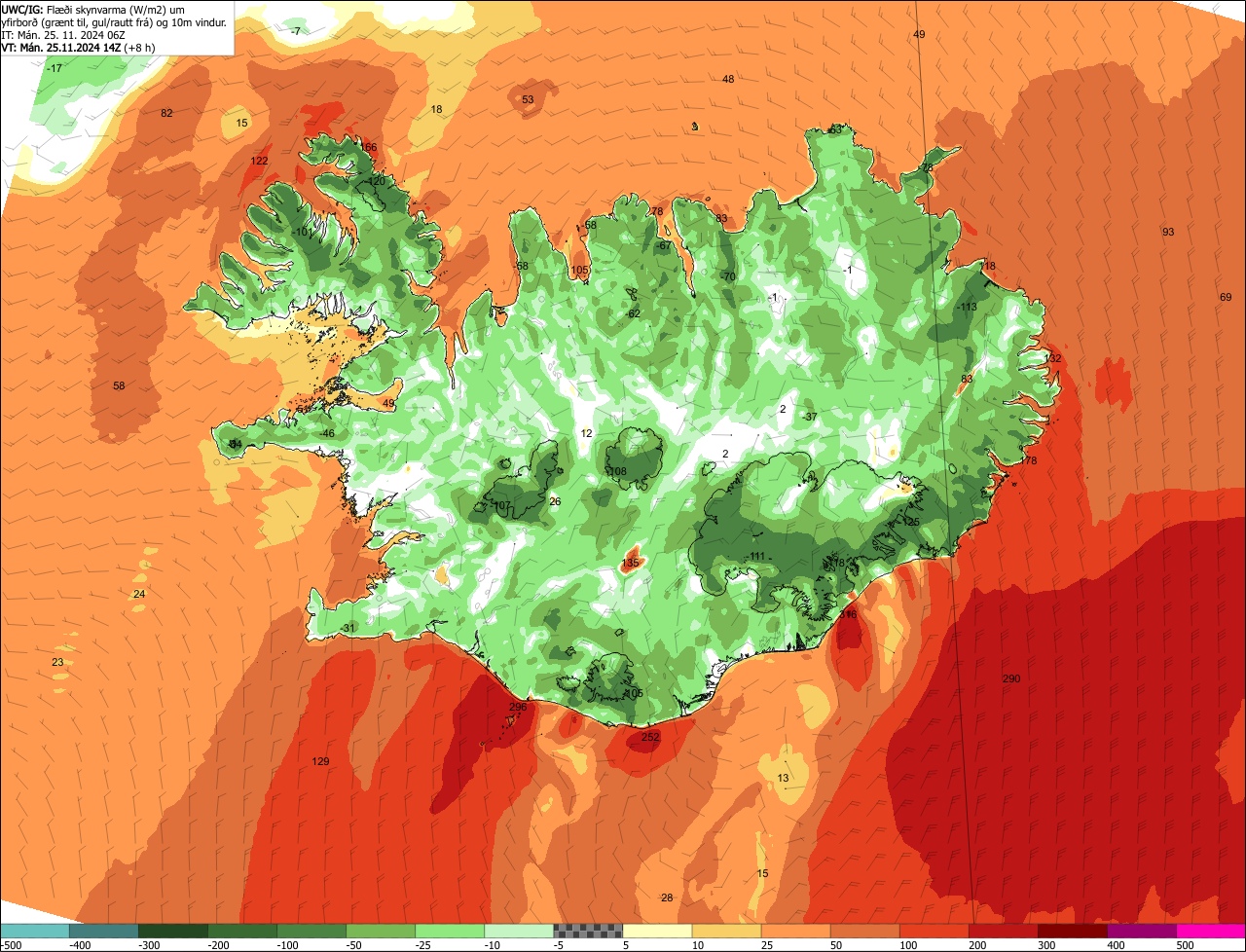The height and width of the screenshot is (952, 1246).
Task: Click the map value '120' in the Westfjords
Action: 377,181
